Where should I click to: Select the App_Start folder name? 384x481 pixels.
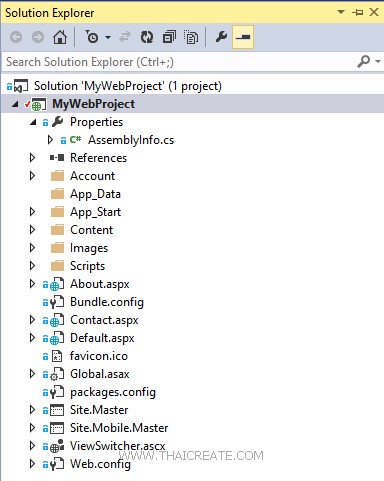[x=95, y=212]
